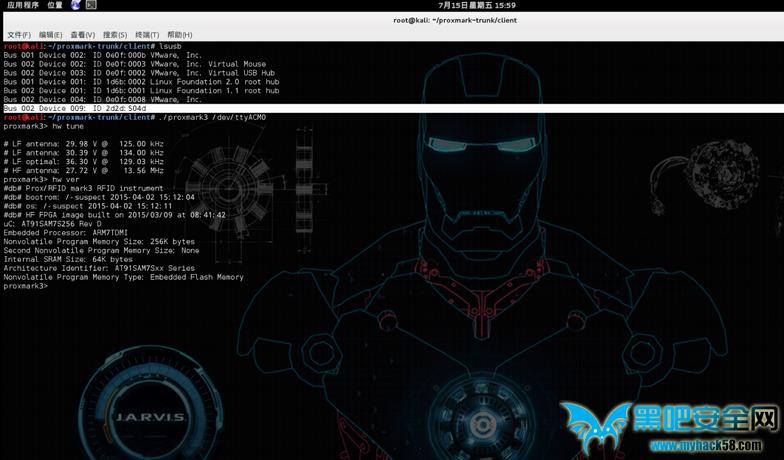Open the 搜索(S) terminal menu
784x460 pixels.
click(x=115, y=34)
